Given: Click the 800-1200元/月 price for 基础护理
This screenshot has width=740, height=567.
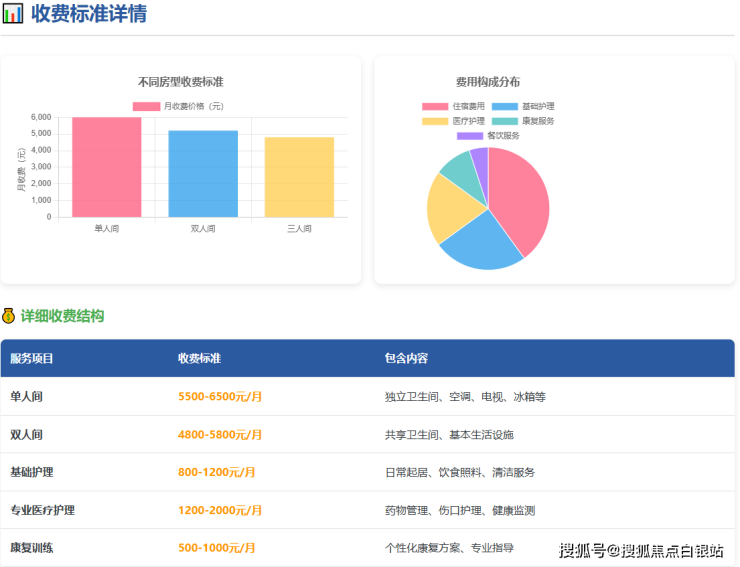Looking at the screenshot, I should (x=216, y=472).
